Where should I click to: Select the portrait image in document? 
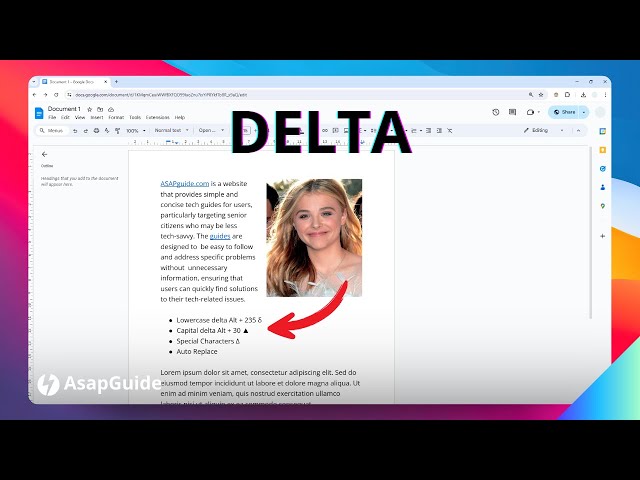(x=314, y=238)
